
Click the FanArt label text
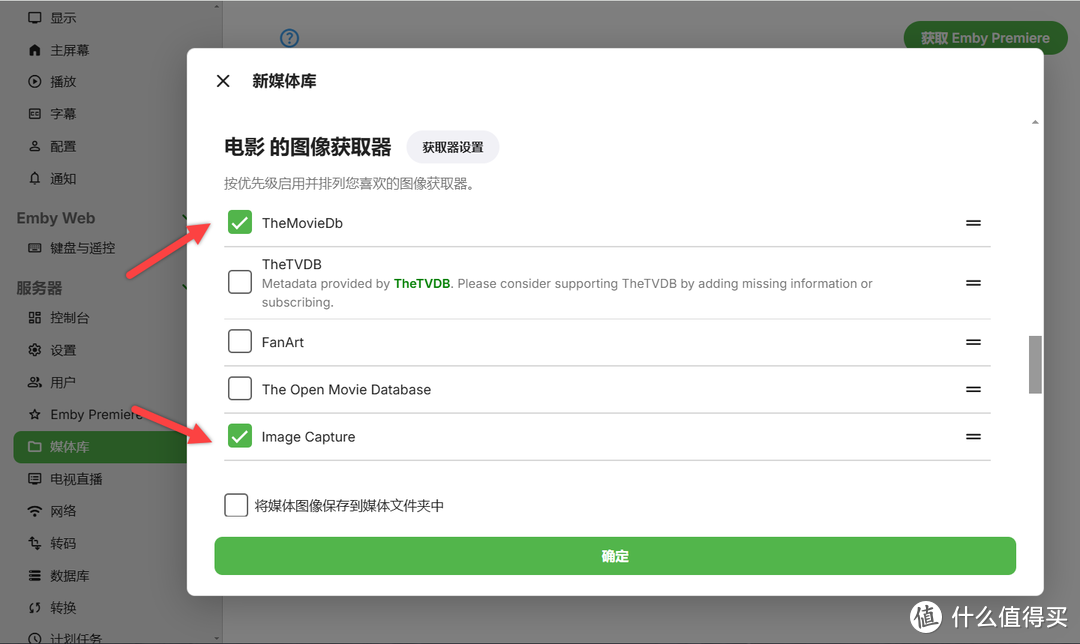(282, 342)
